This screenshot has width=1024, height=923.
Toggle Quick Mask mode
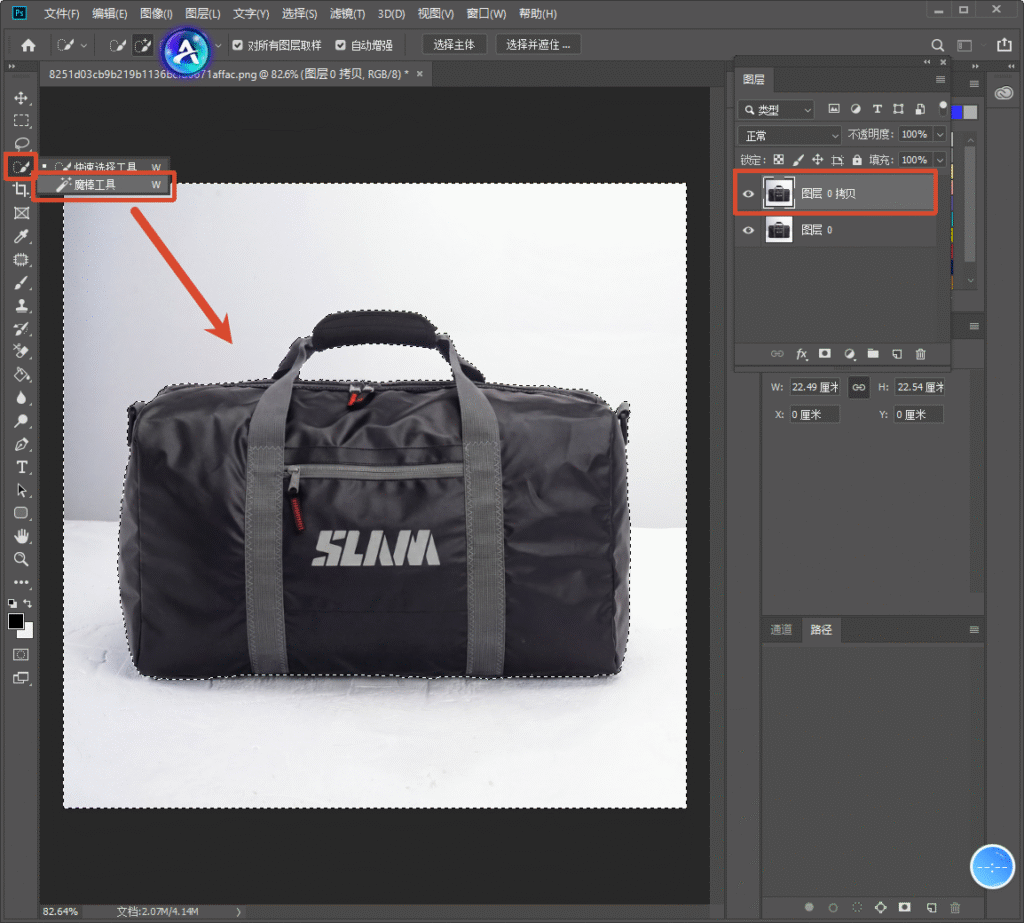(21, 655)
